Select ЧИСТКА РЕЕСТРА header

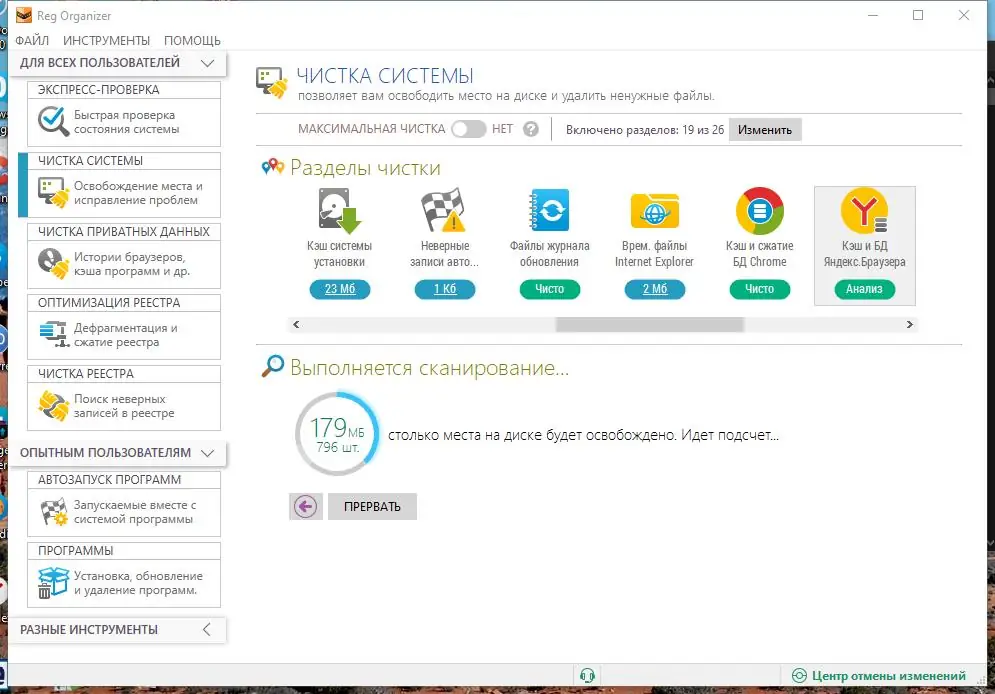point(124,374)
